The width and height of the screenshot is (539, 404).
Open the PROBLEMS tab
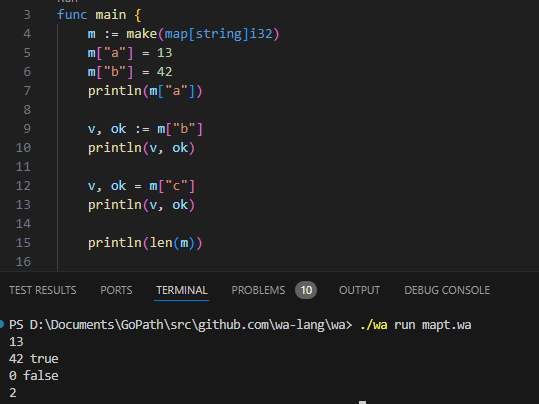[x=258, y=290]
